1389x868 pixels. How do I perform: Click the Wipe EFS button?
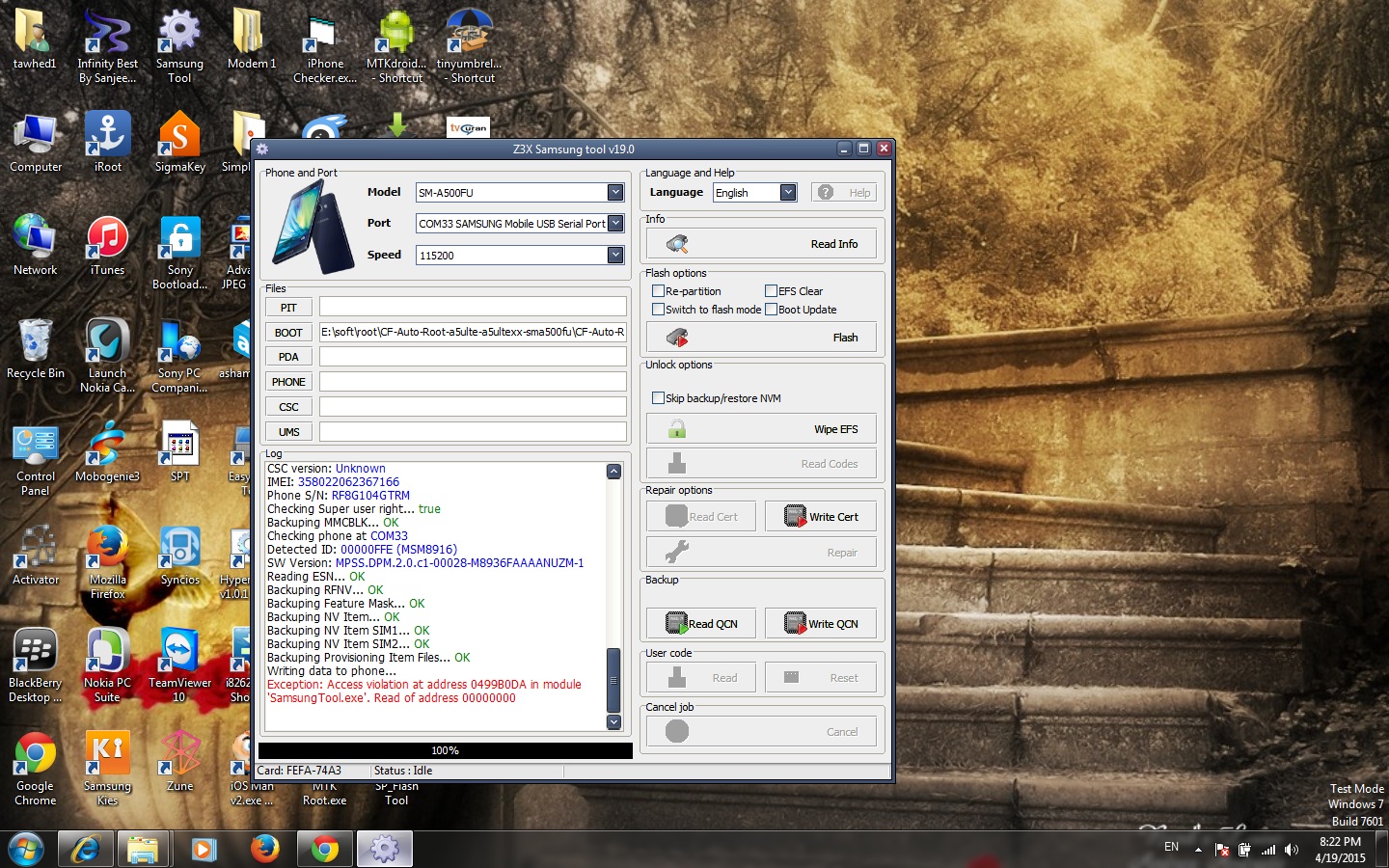point(761,429)
